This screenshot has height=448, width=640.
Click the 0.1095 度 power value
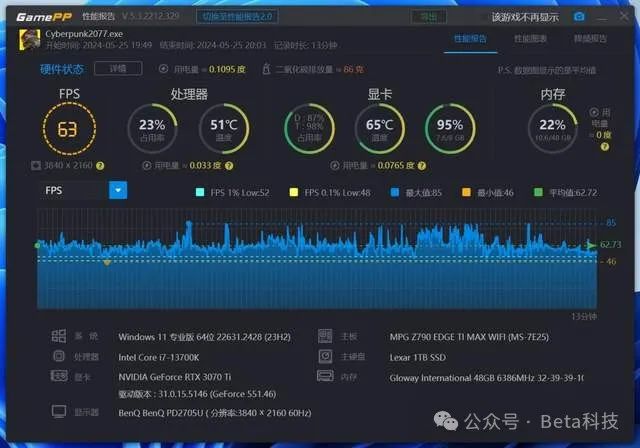point(227,69)
